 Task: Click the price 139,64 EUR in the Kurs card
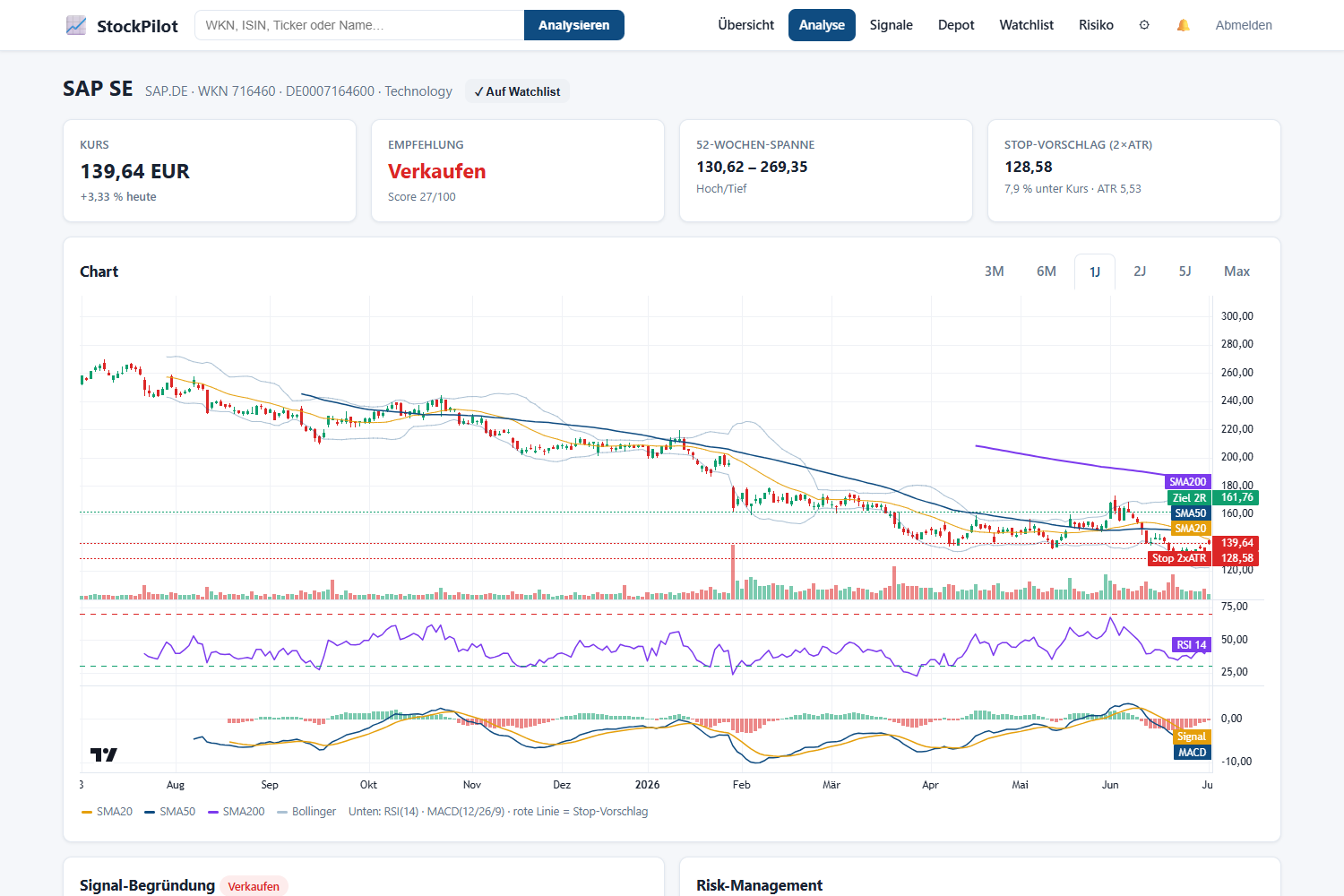tap(135, 171)
